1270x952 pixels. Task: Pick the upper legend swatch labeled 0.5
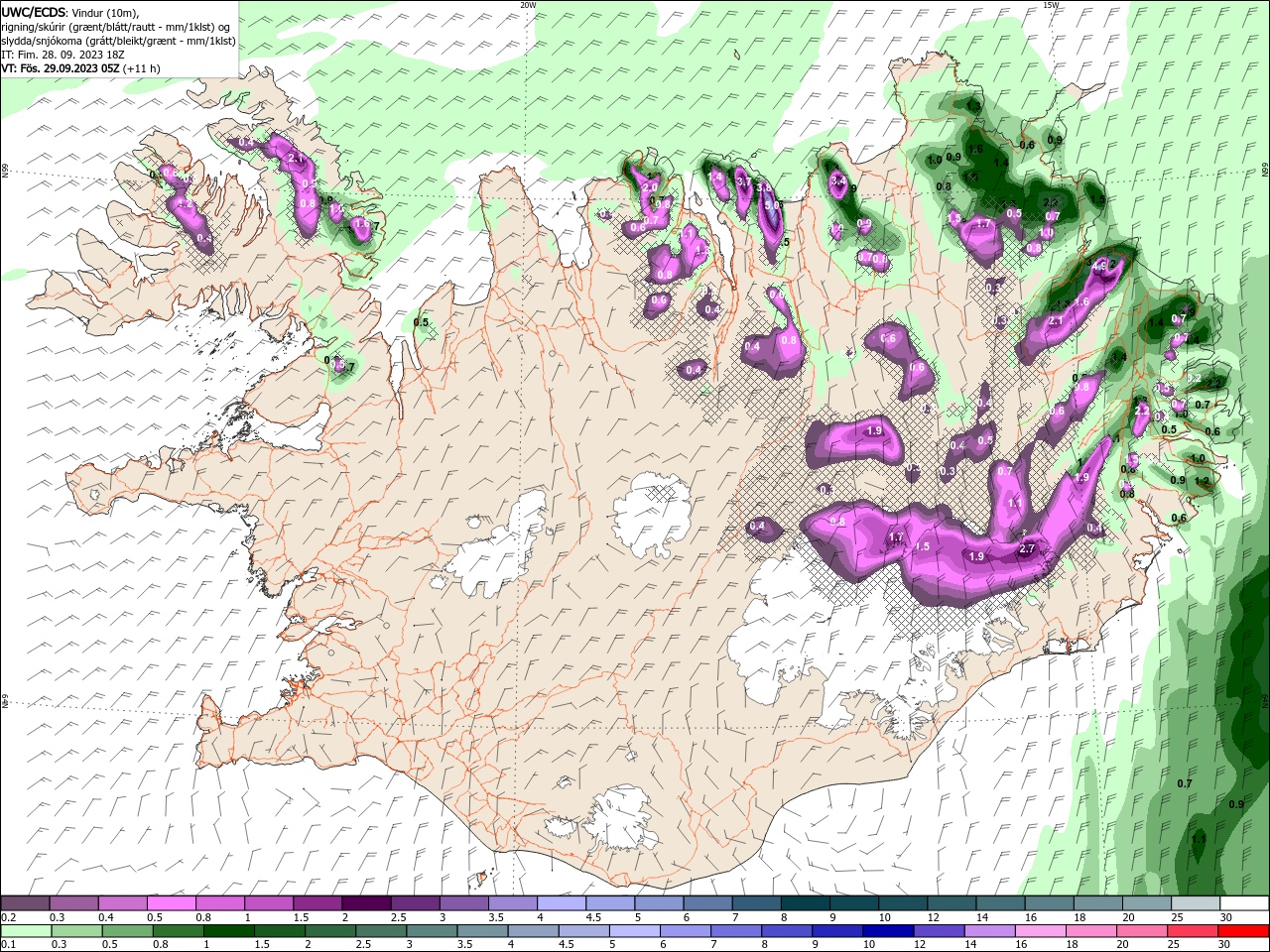coord(171,903)
